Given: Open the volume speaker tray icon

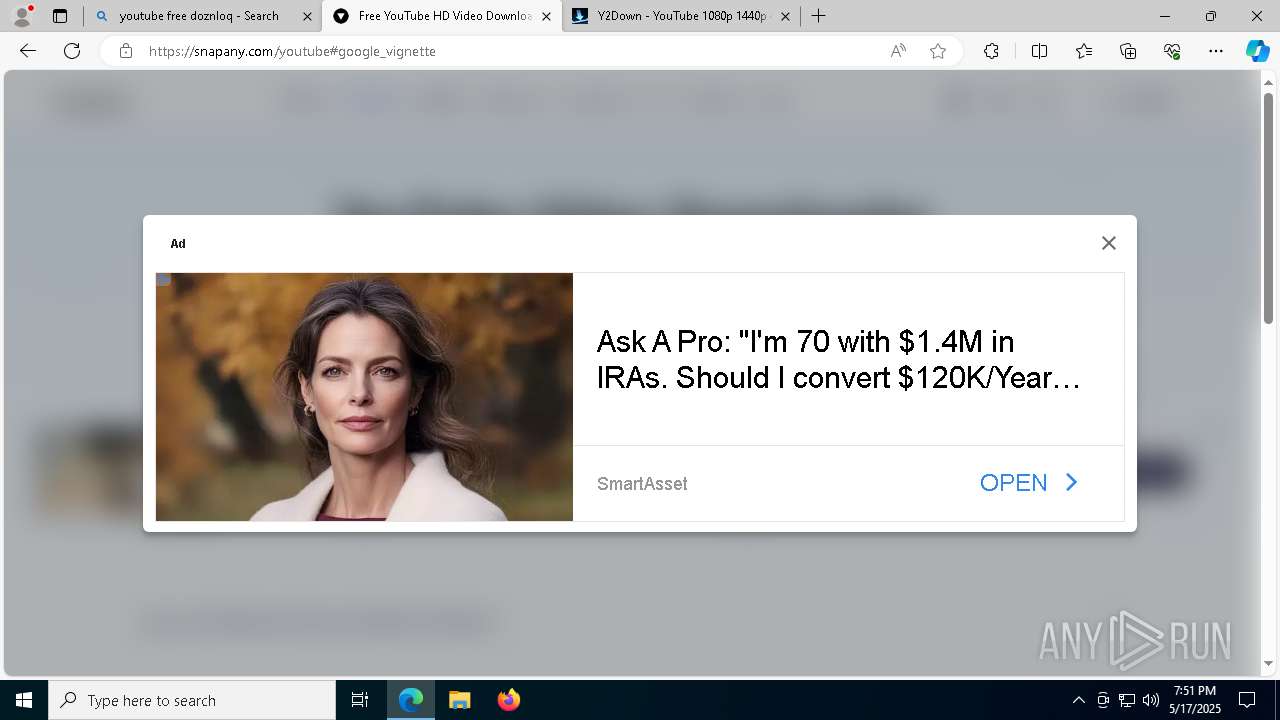Looking at the screenshot, I should [x=1151, y=700].
